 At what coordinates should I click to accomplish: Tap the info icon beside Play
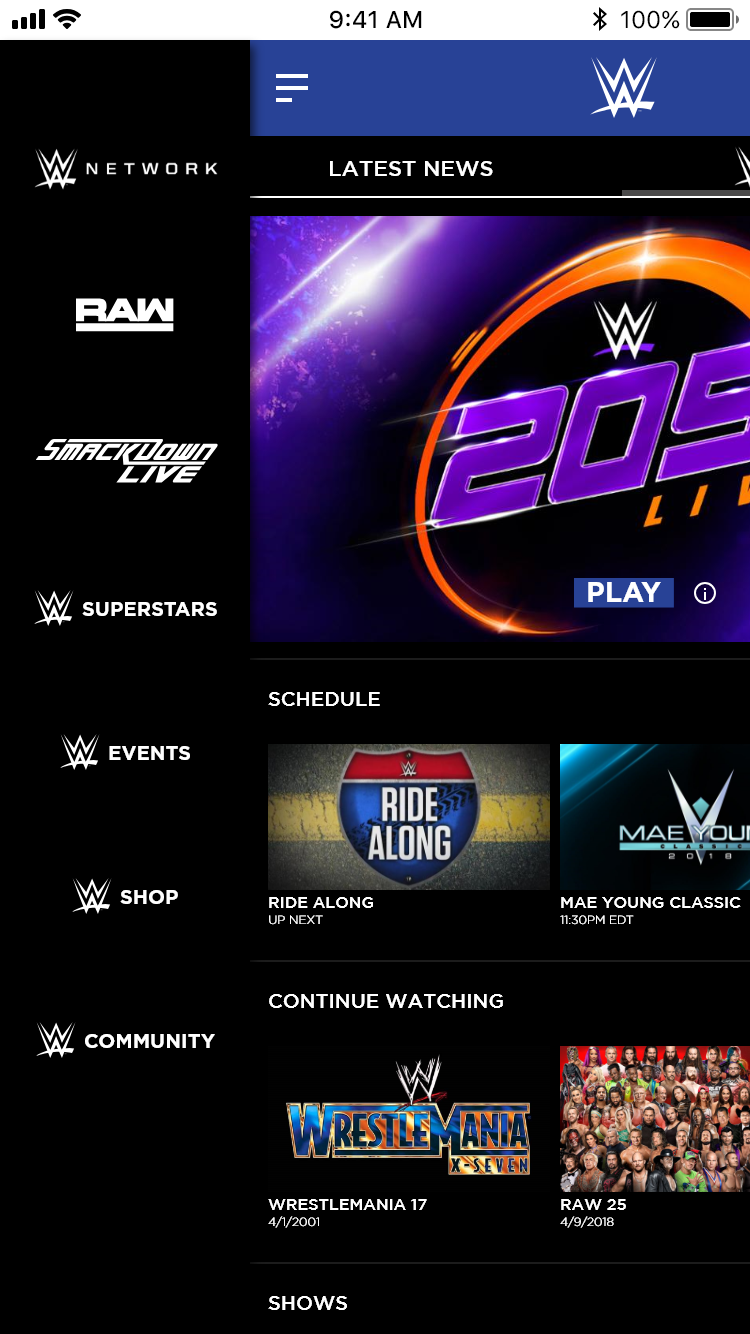[x=705, y=593]
